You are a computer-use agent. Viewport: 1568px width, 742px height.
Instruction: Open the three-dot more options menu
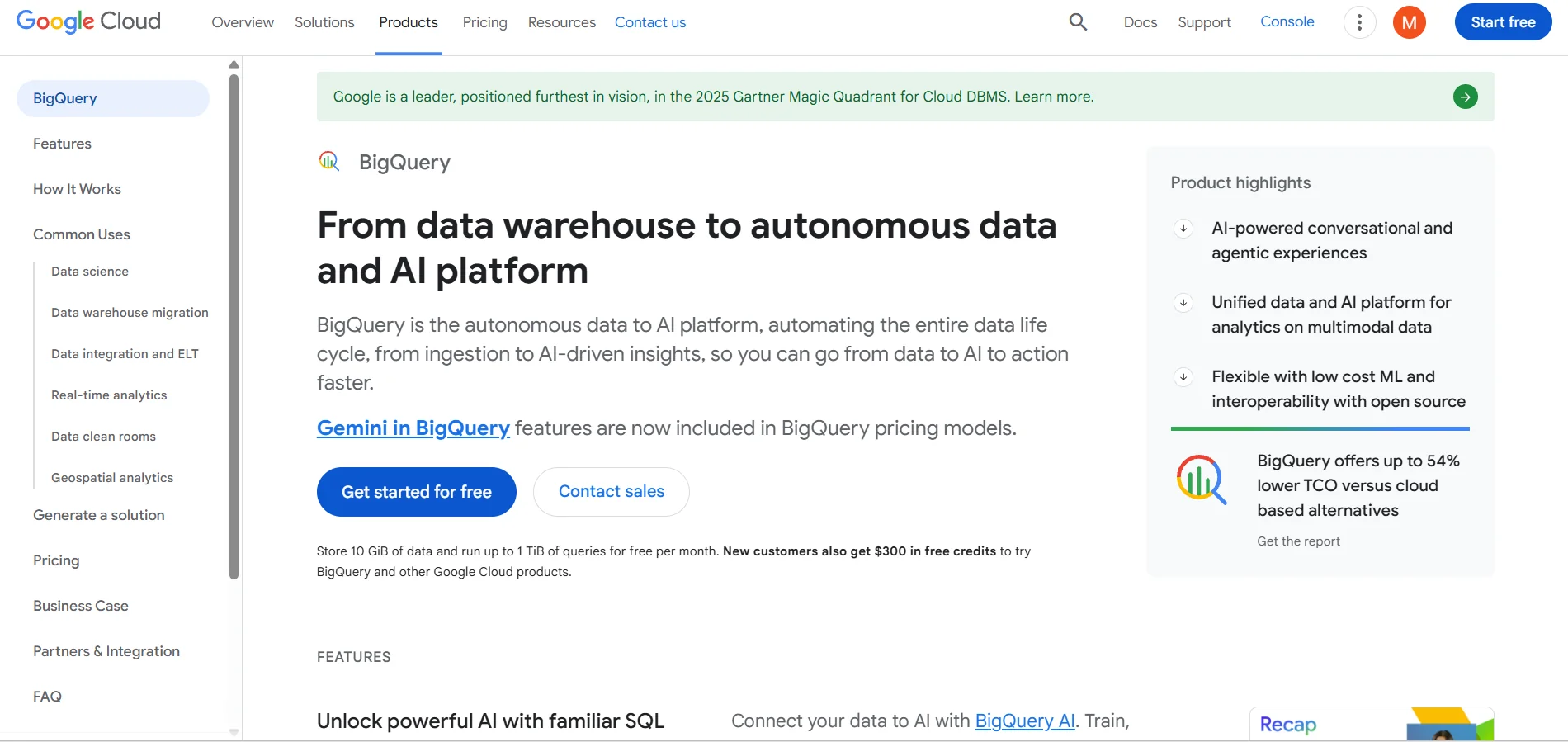[1359, 22]
